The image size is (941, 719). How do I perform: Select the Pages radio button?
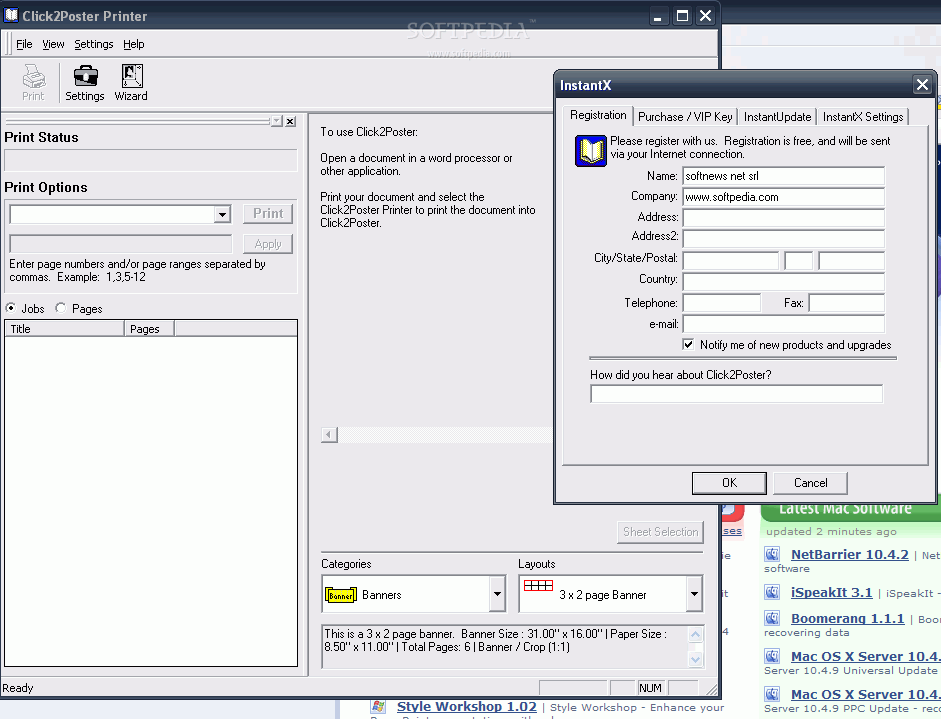click(x=61, y=308)
